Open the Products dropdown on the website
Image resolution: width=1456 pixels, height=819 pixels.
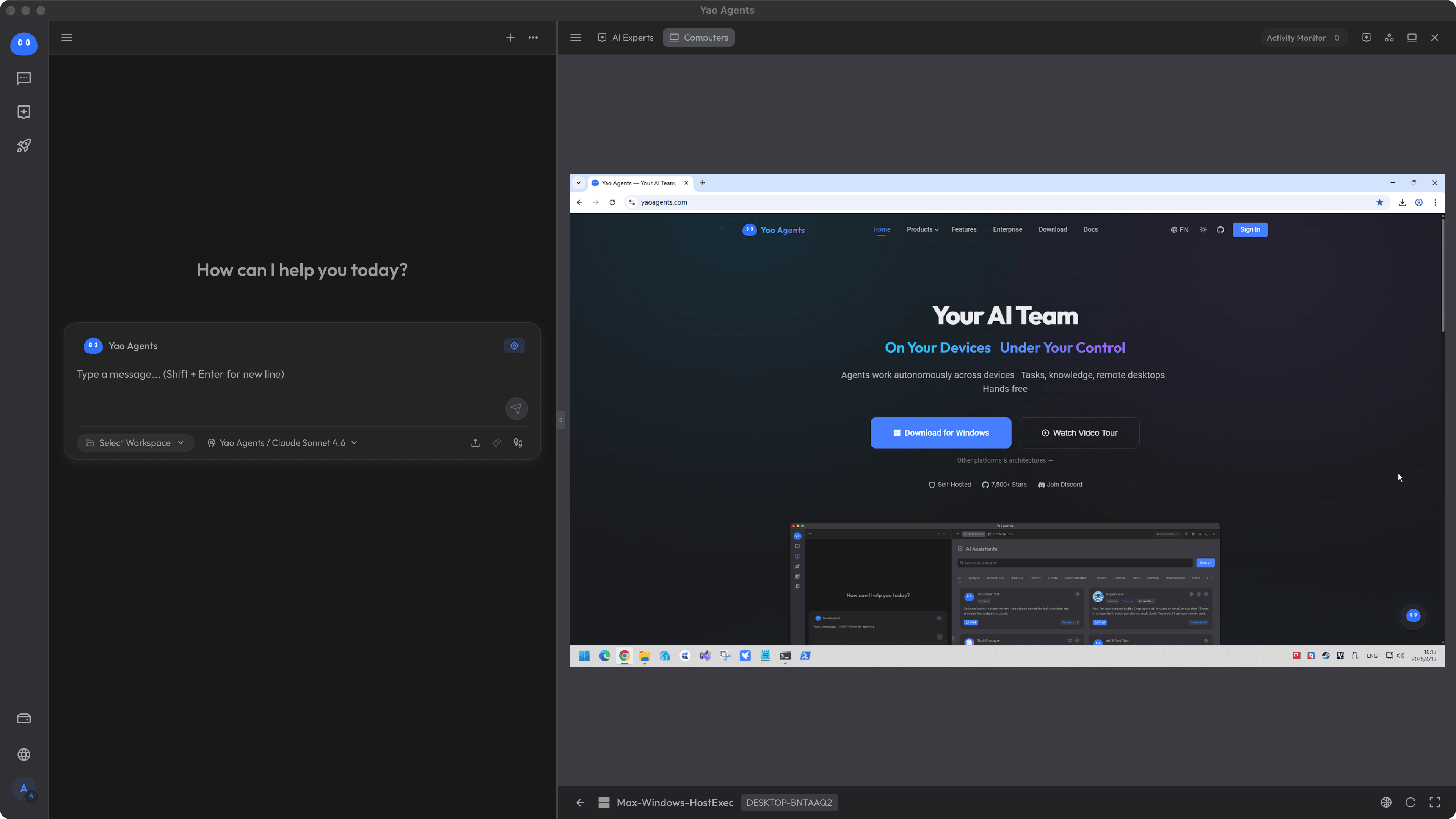tap(923, 229)
